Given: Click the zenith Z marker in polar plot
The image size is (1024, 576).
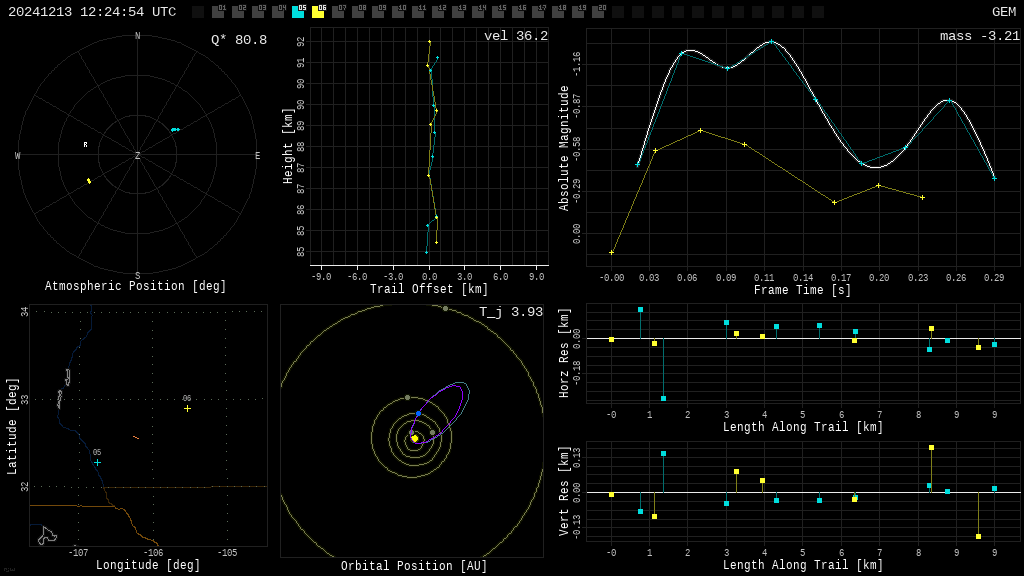Looking at the screenshot, I should coord(137,156).
